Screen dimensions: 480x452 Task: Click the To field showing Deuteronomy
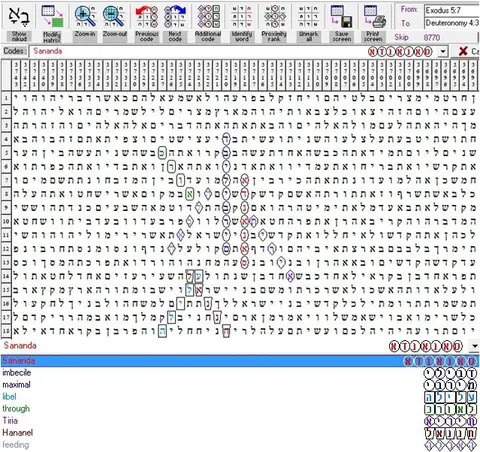452,23
